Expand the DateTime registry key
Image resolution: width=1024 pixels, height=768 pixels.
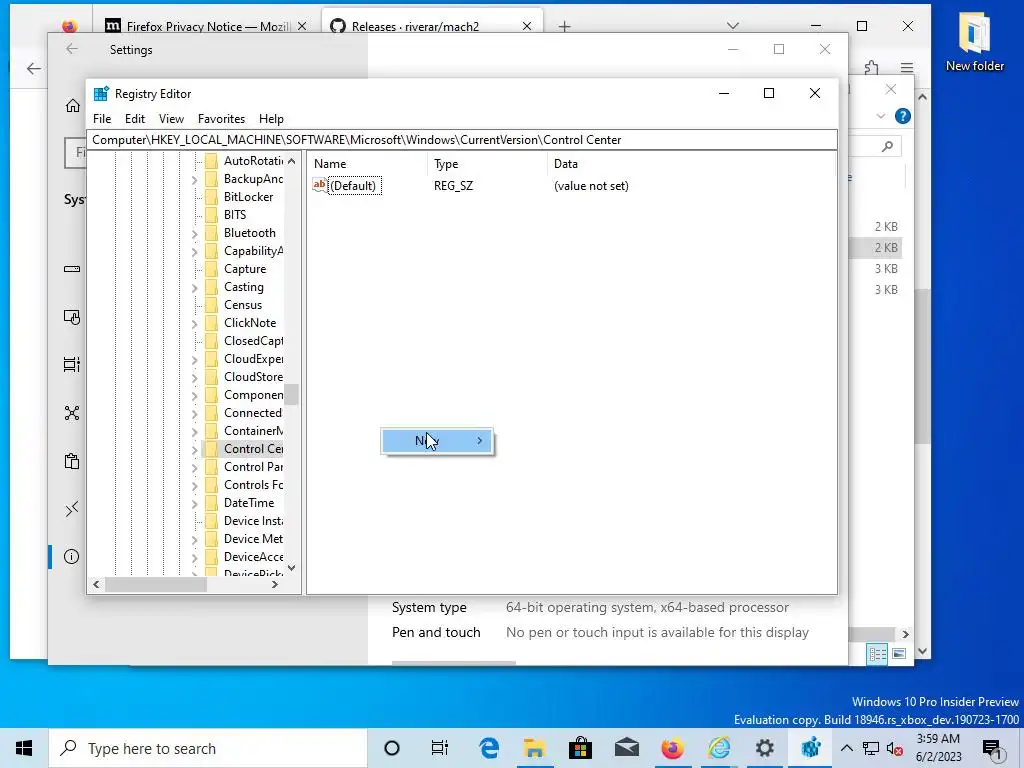[x=195, y=504]
